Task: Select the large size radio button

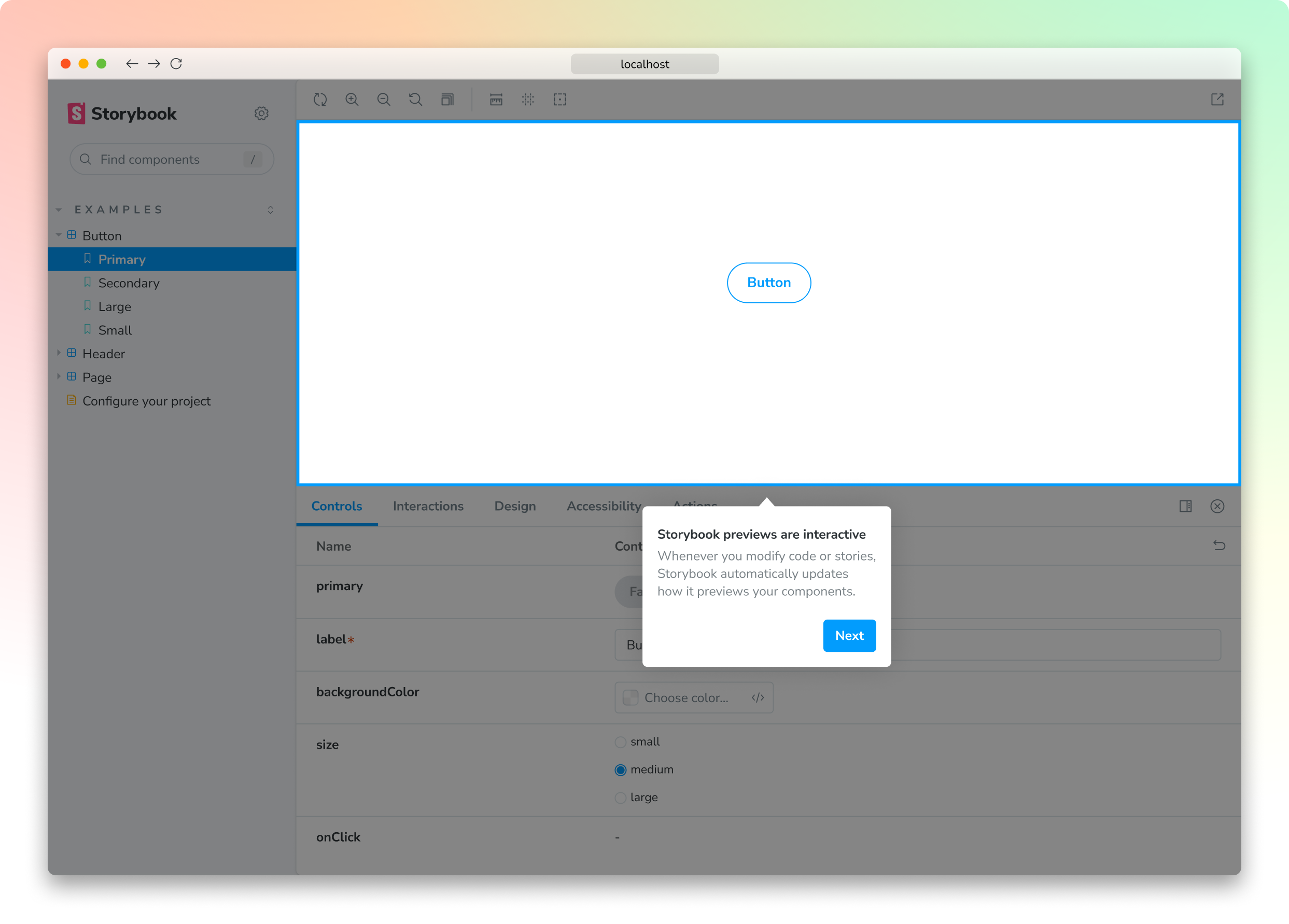Action: point(621,798)
